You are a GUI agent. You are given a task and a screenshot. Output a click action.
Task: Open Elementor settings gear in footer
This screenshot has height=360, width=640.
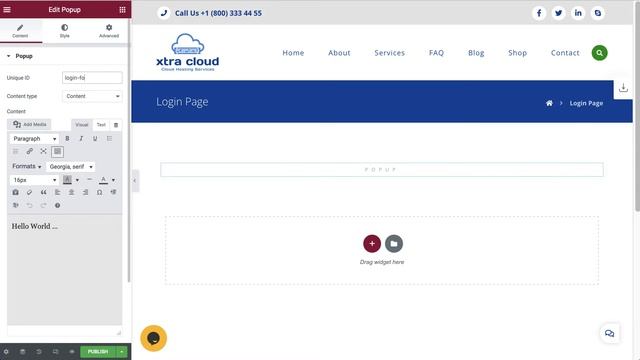pos(6,351)
